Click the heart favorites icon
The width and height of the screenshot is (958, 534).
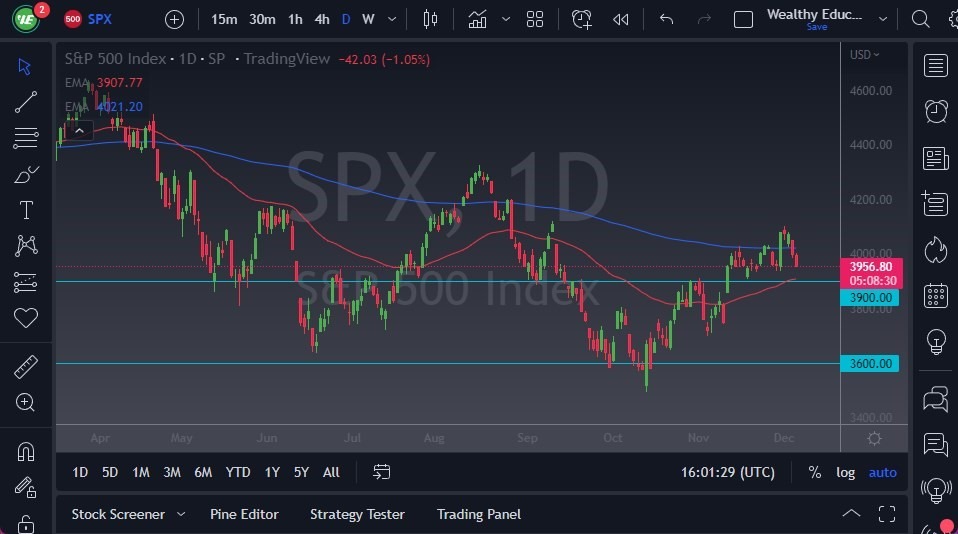tap(26, 318)
